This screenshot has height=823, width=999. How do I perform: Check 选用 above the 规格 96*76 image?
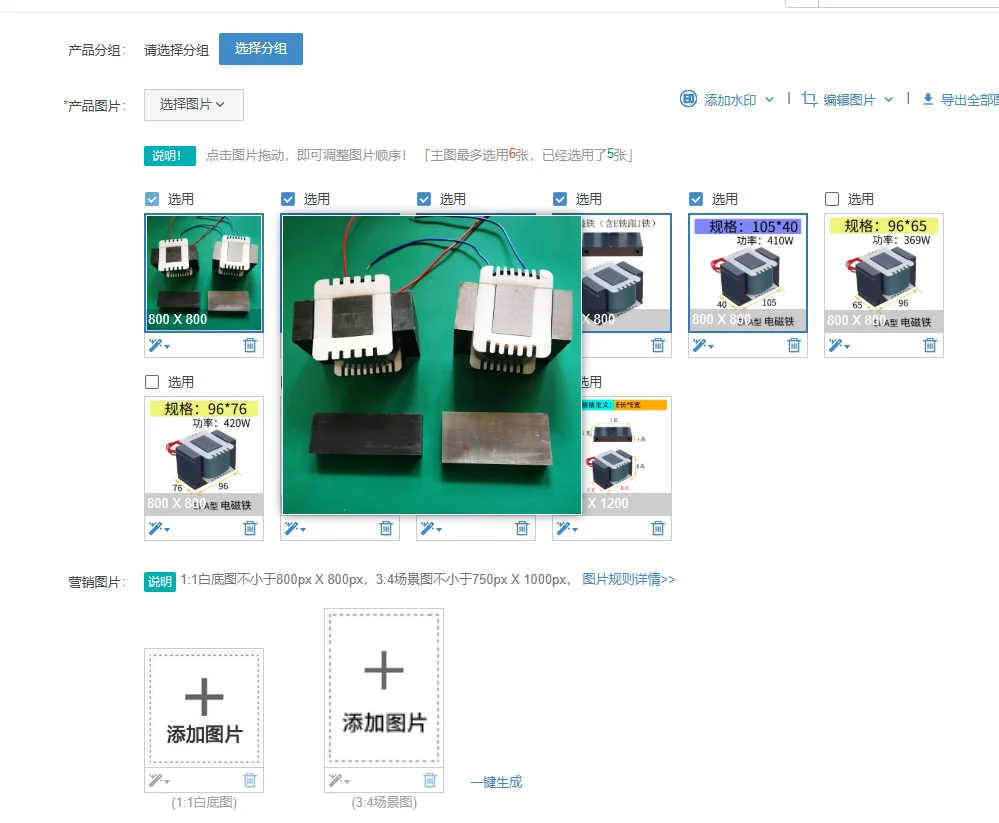[152, 382]
